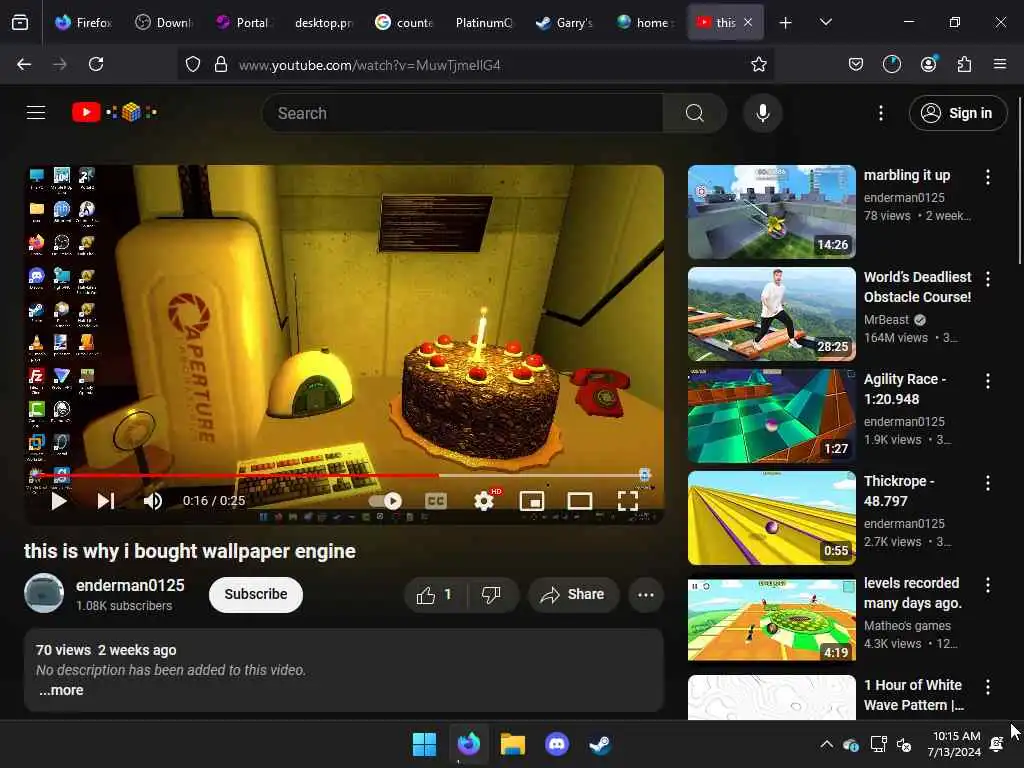
Task: Switch to the Firefox tab
Action: click(x=84, y=23)
